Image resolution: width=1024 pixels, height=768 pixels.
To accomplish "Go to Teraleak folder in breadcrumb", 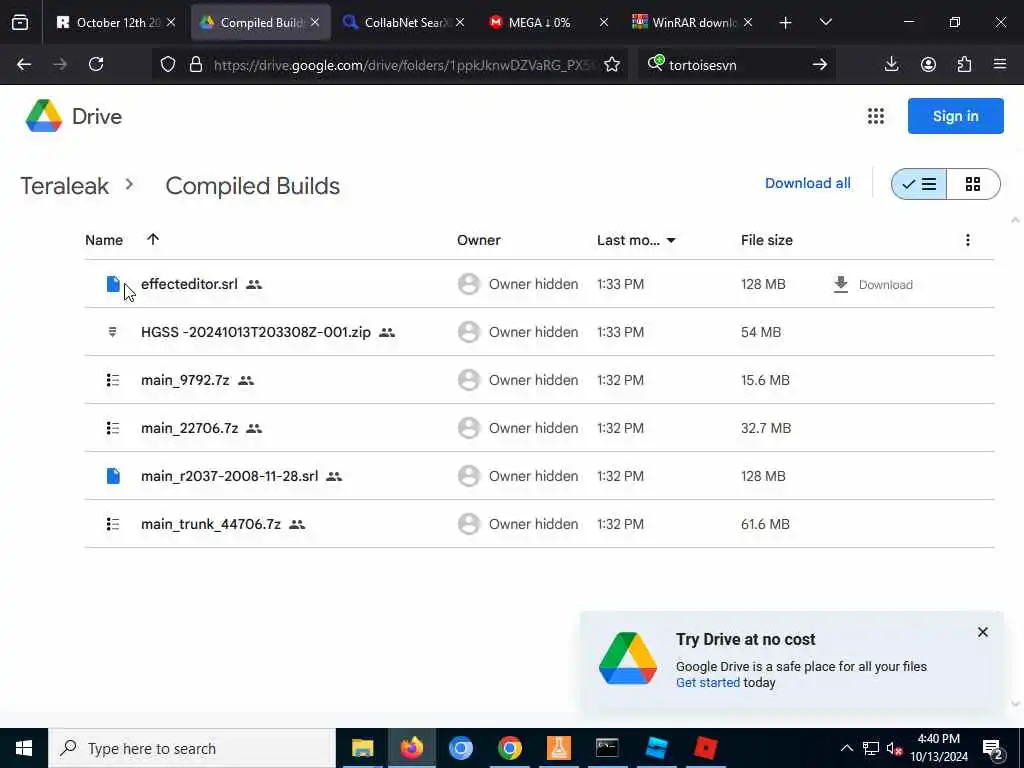I will 65,185.
